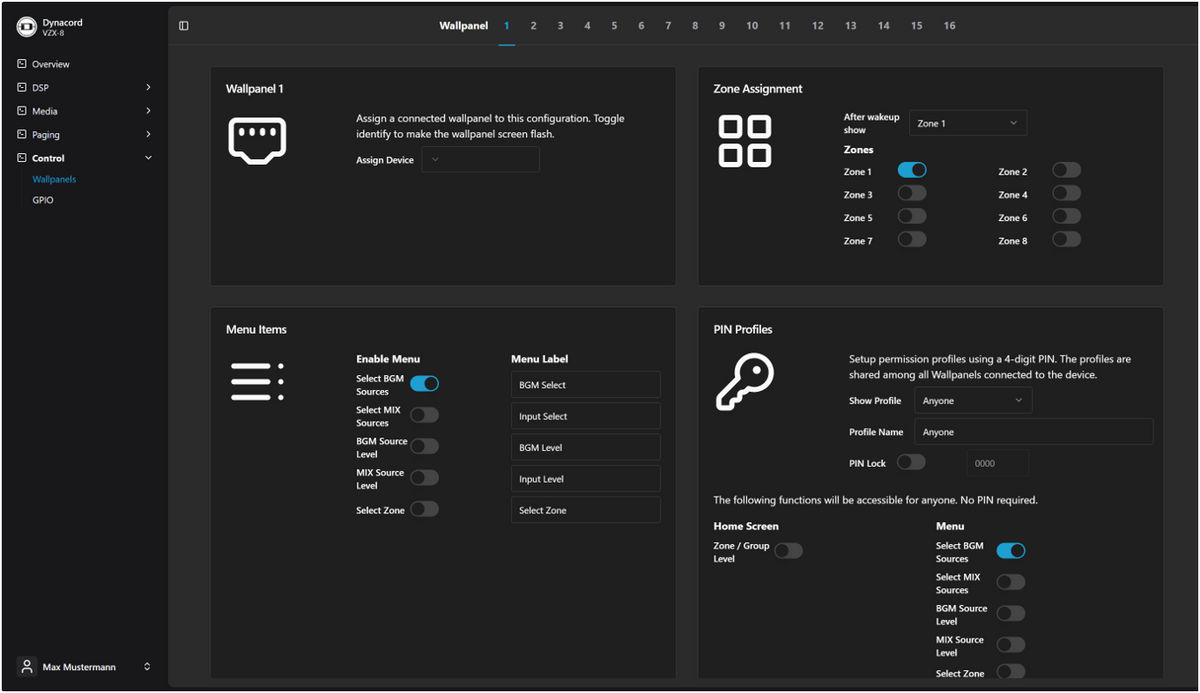Toggle the PIN Lock switch
The width and height of the screenshot is (1200, 693).
(x=911, y=462)
